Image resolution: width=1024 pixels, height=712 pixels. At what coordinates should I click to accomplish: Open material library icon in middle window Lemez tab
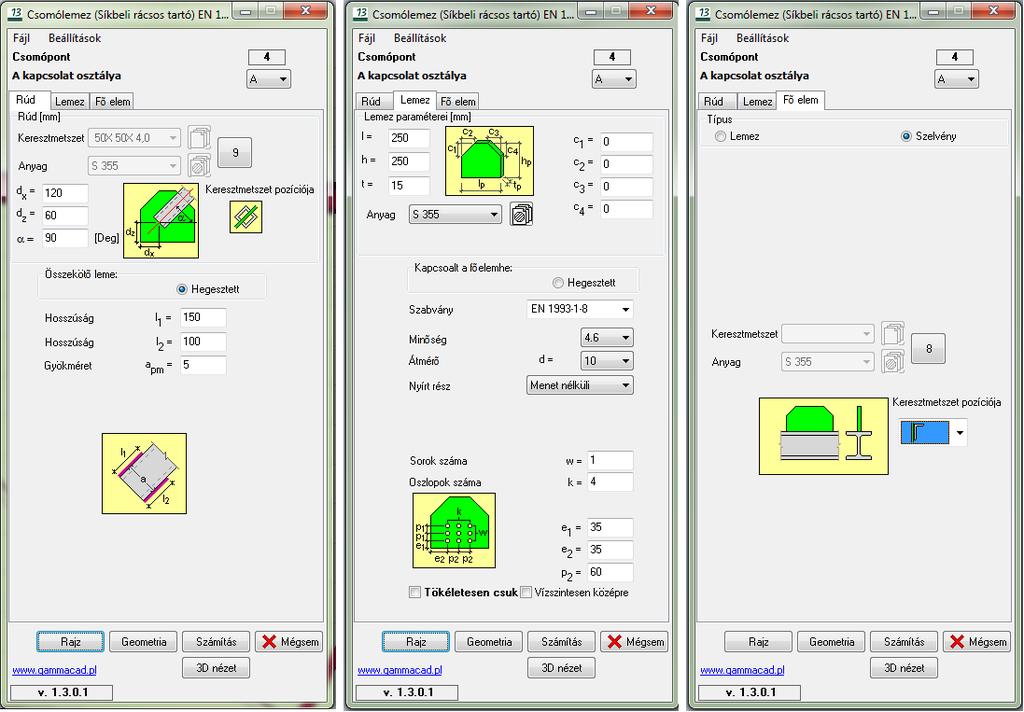tap(521, 214)
